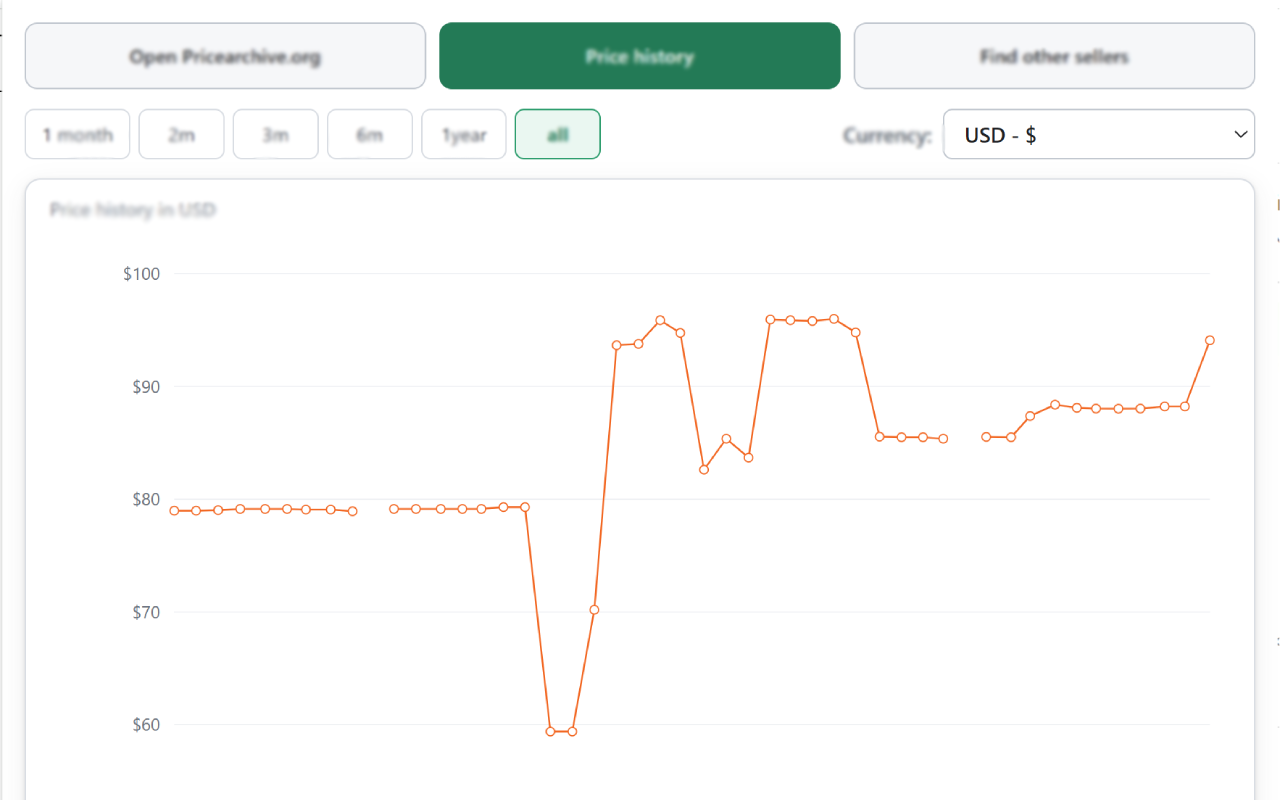1280x800 pixels.
Task: Choose the 6m time range
Action: [x=370, y=134]
